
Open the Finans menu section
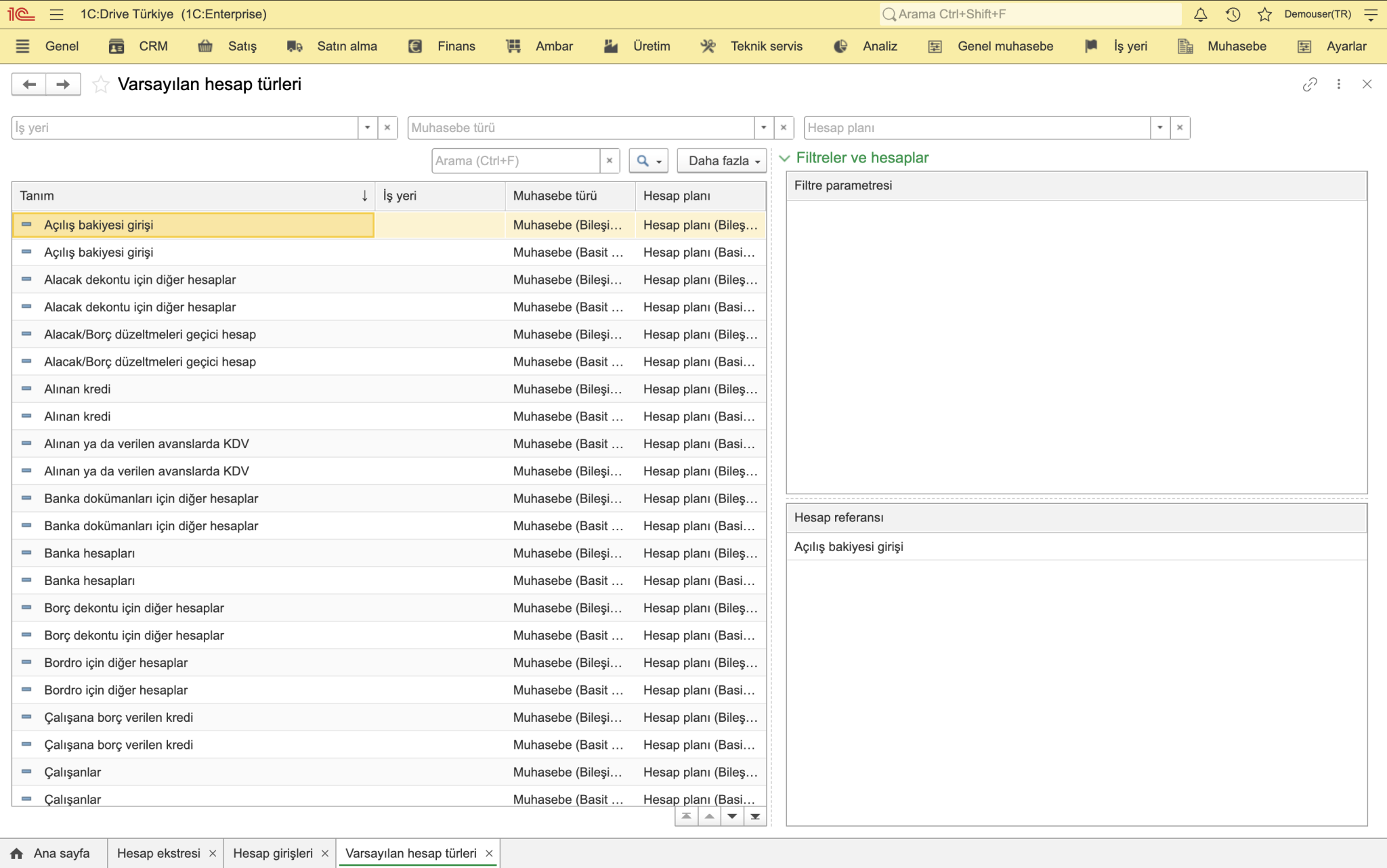point(442,47)
